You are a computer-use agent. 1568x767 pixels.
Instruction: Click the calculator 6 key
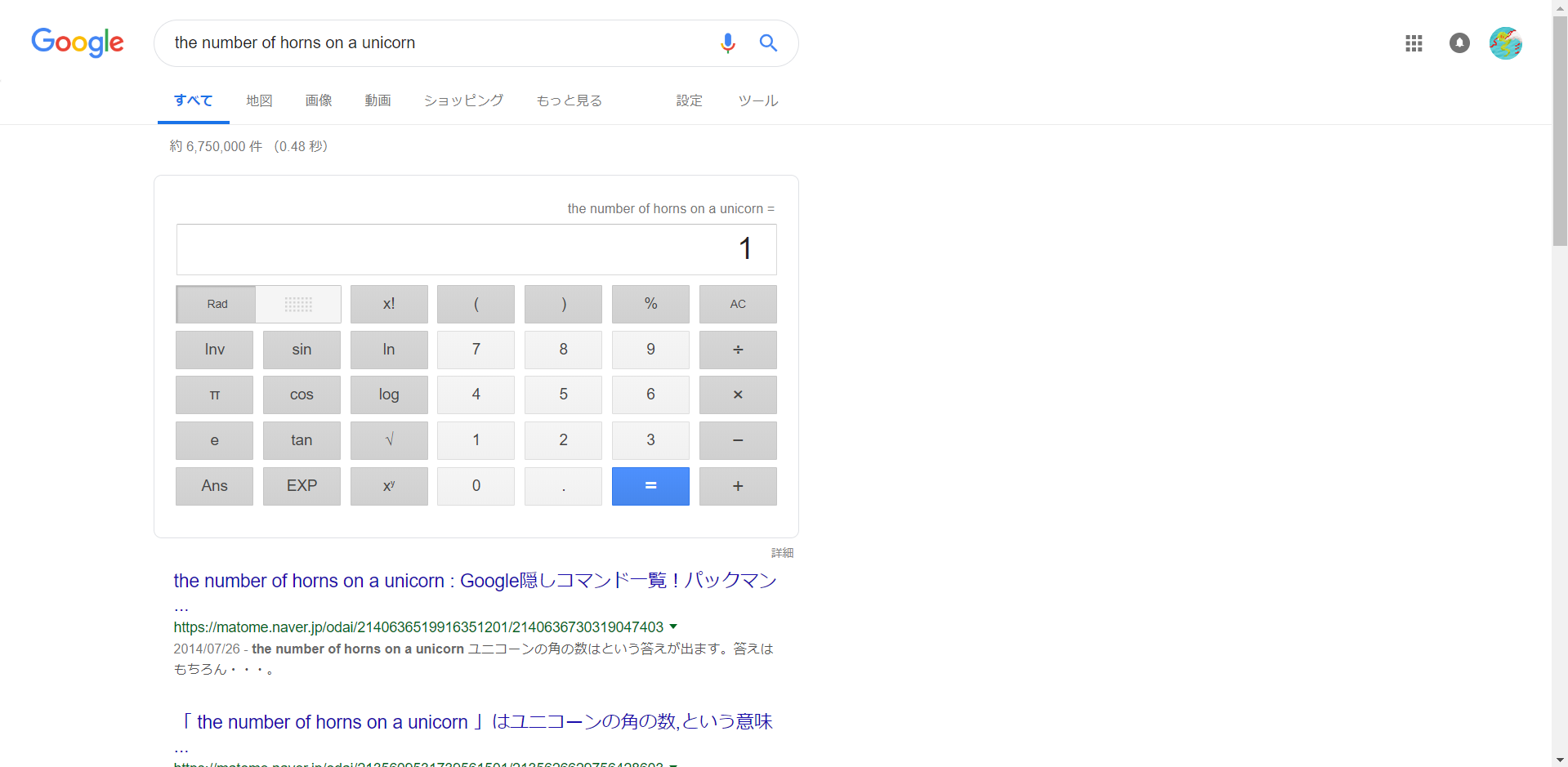(650, 395)
